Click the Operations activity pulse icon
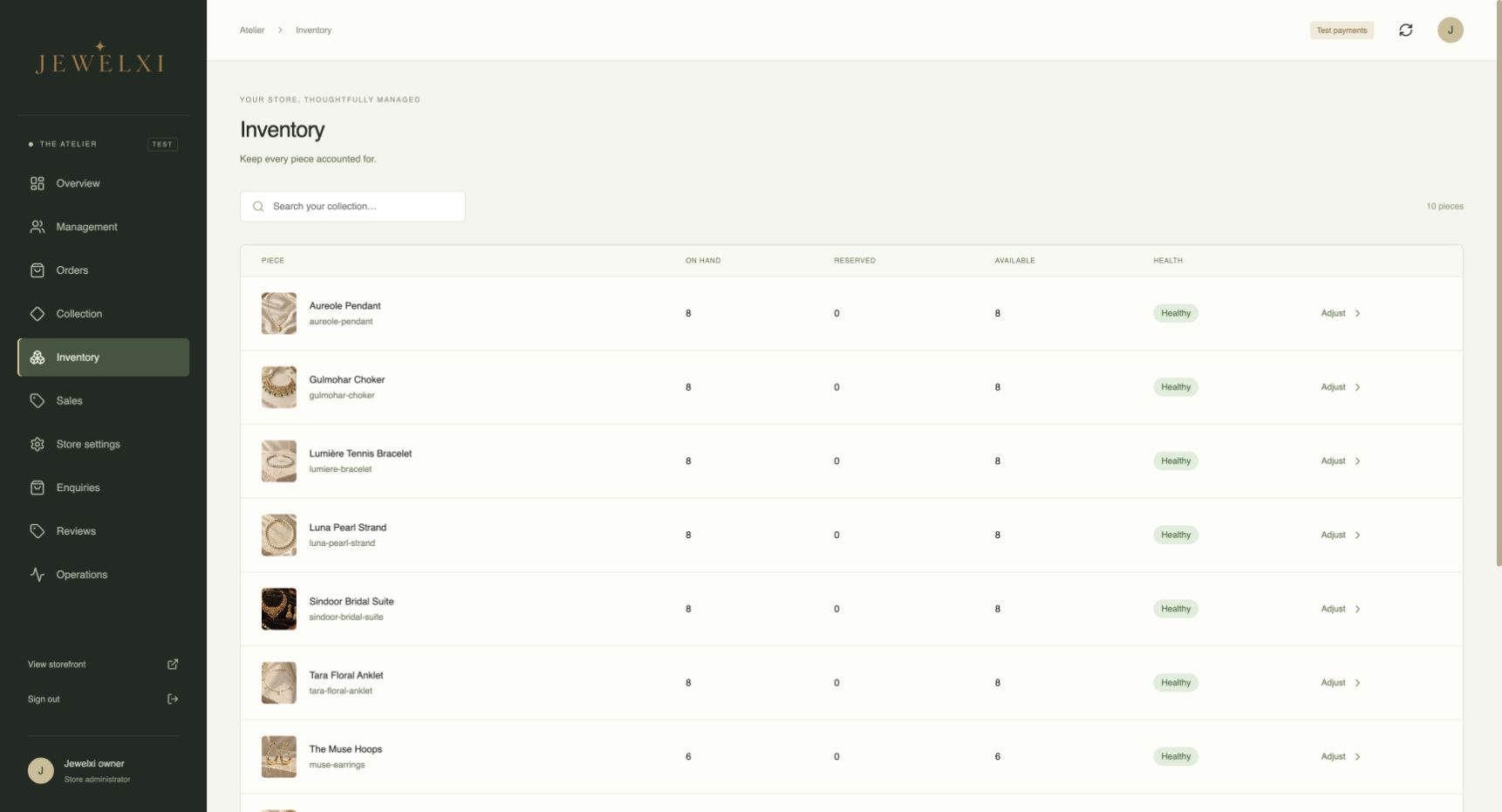The height and width of the screenshot is (812, 1502). [x=38, y=575]
